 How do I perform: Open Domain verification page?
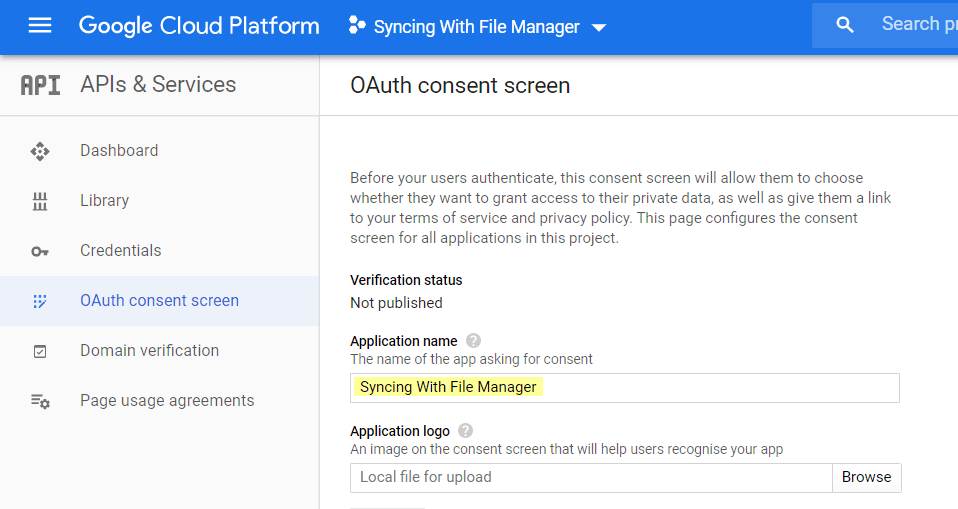point(149,351)
